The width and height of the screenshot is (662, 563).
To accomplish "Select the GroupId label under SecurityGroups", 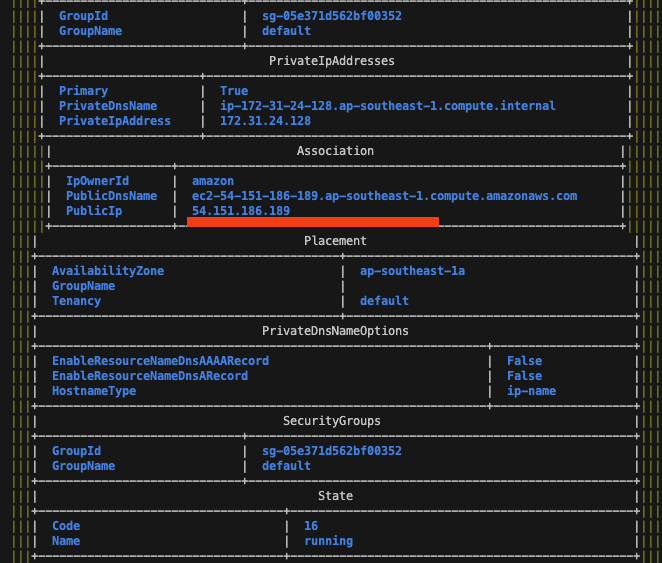I will point(76,451).
